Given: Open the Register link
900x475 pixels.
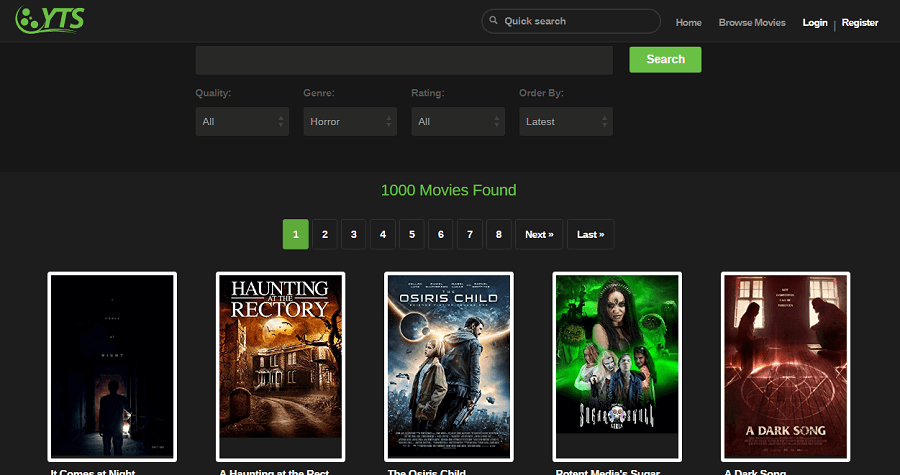Looking at the screenshot, I should coord(860,22).
